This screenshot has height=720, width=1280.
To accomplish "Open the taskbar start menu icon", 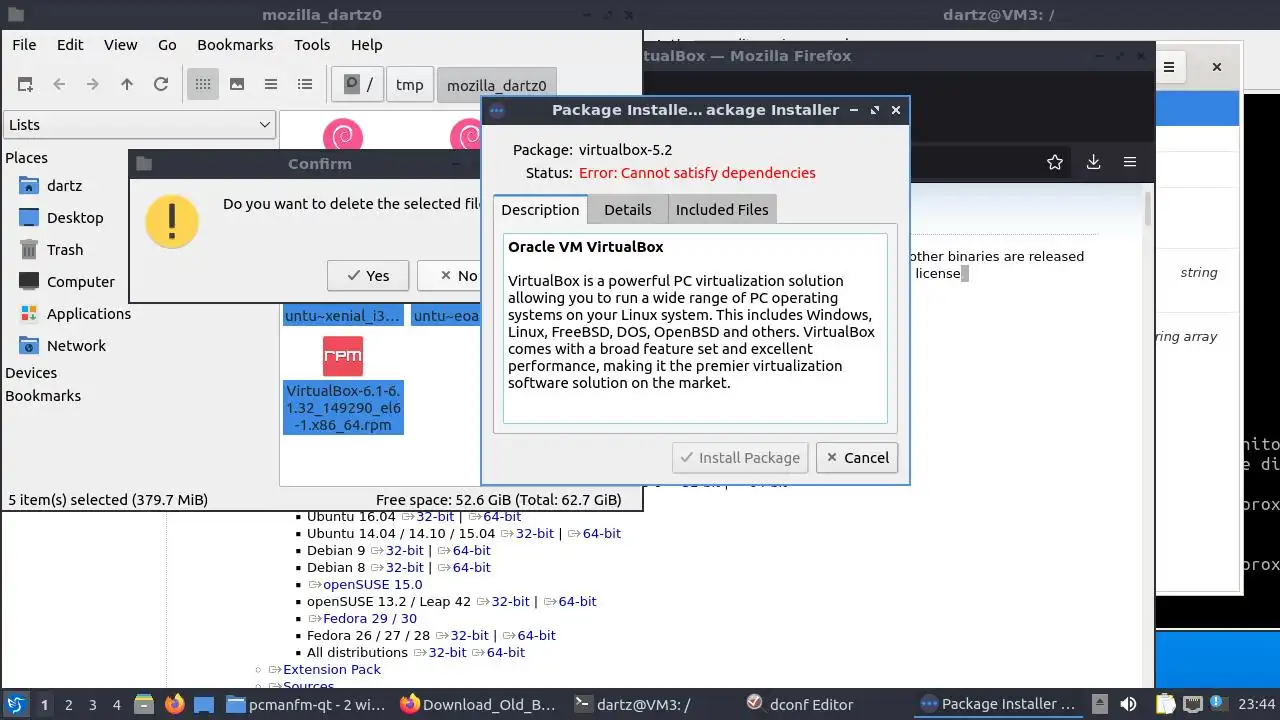I will pyautogui.click(x=15, y=705).
